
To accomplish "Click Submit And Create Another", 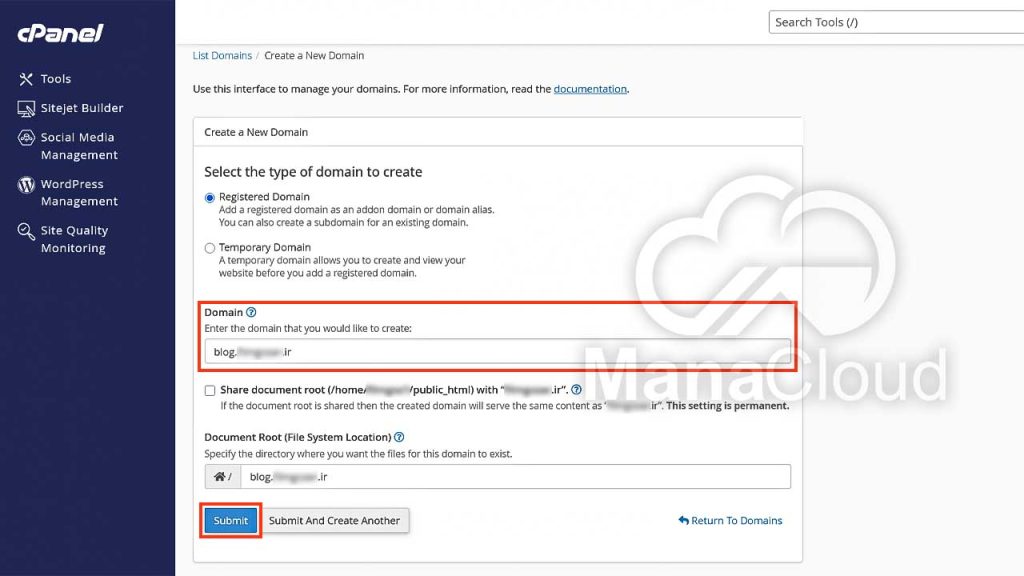I will [x=334, y=521].
